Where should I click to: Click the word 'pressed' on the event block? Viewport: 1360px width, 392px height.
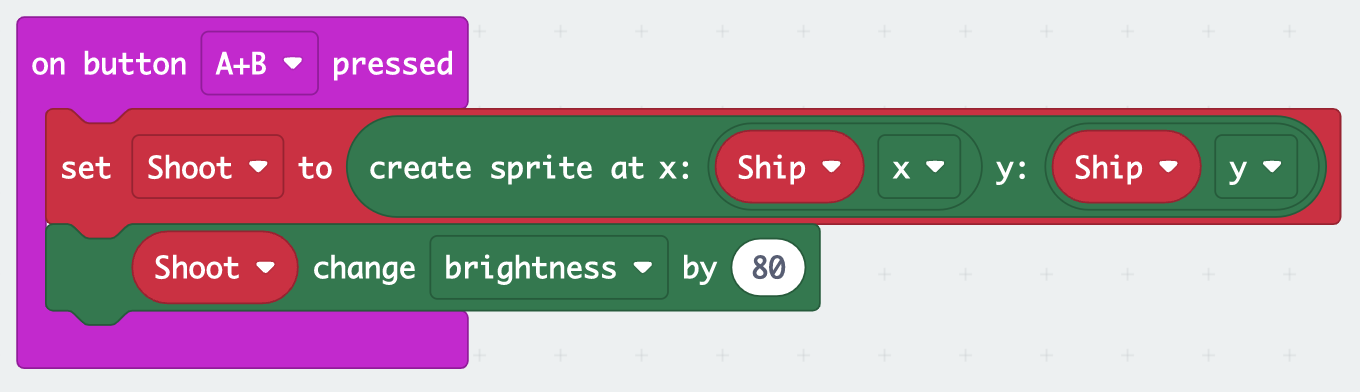392,64
